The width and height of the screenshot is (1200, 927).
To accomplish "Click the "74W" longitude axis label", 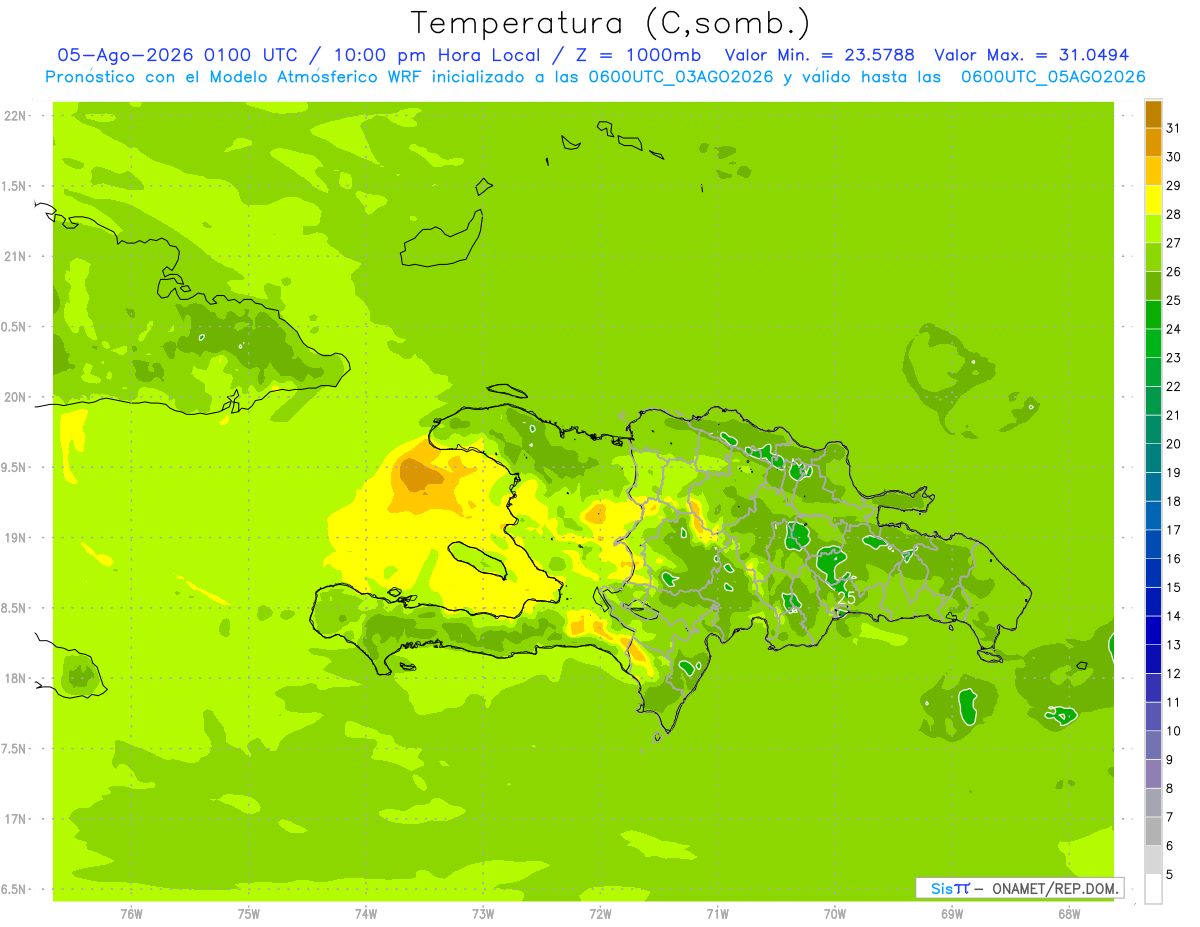I will click(366, 914).
